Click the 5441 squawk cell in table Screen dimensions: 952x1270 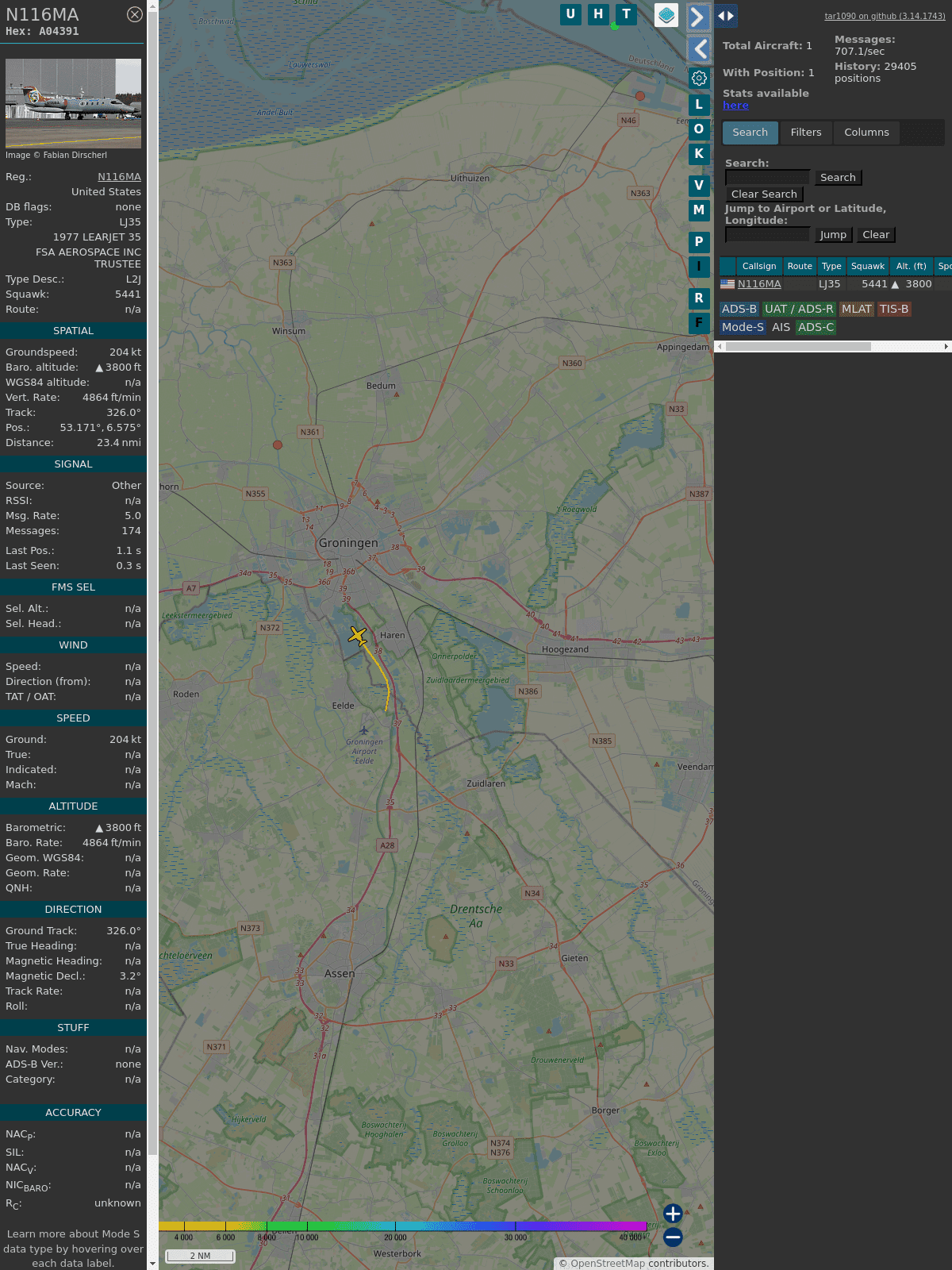[874, 284]
